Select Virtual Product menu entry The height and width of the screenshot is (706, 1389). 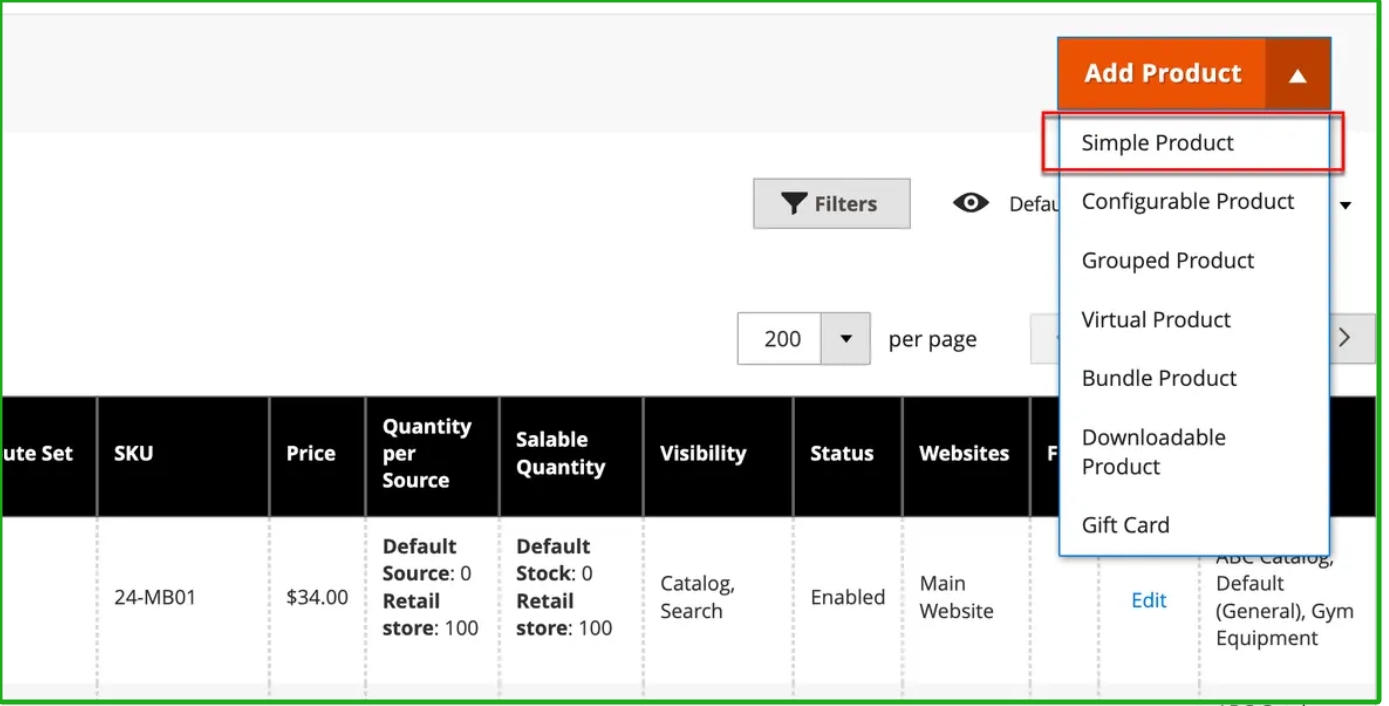(x=1155, y=320)
